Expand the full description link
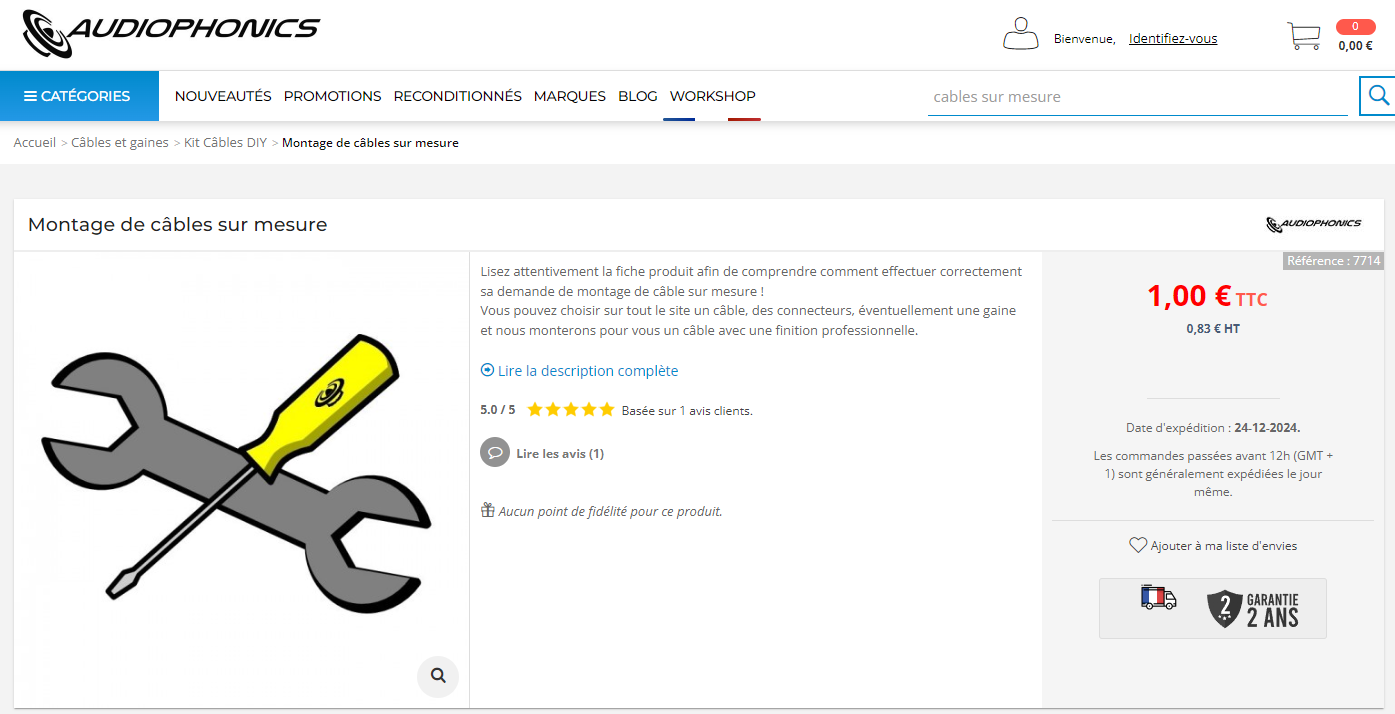Viewport: 1395px width, 714px height. [579, 370]
